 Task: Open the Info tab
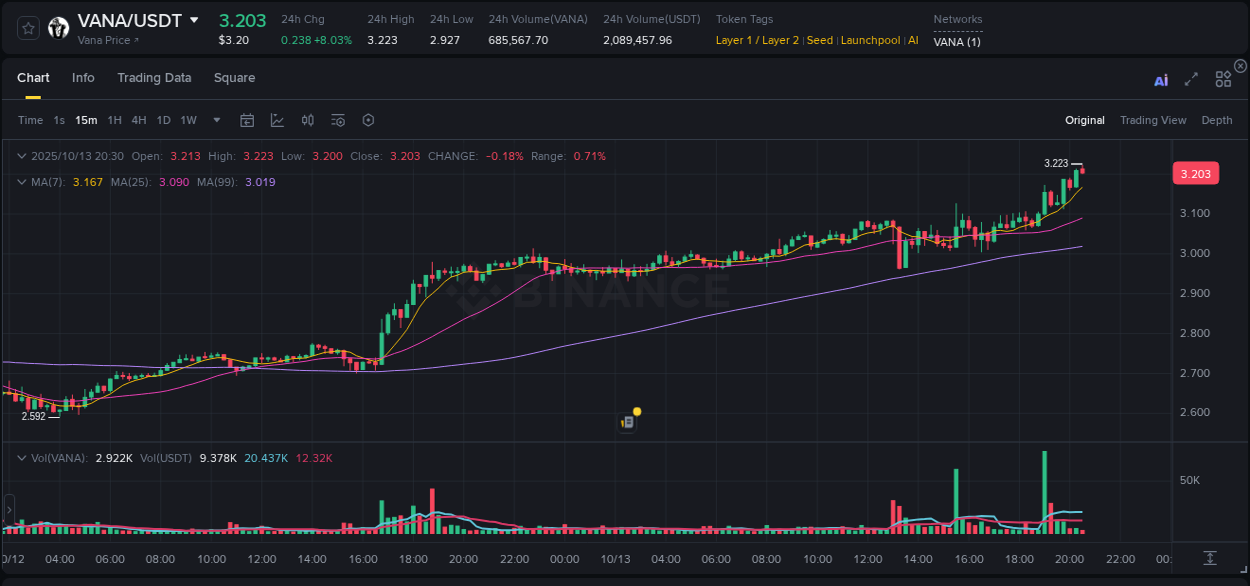[83, 78]
